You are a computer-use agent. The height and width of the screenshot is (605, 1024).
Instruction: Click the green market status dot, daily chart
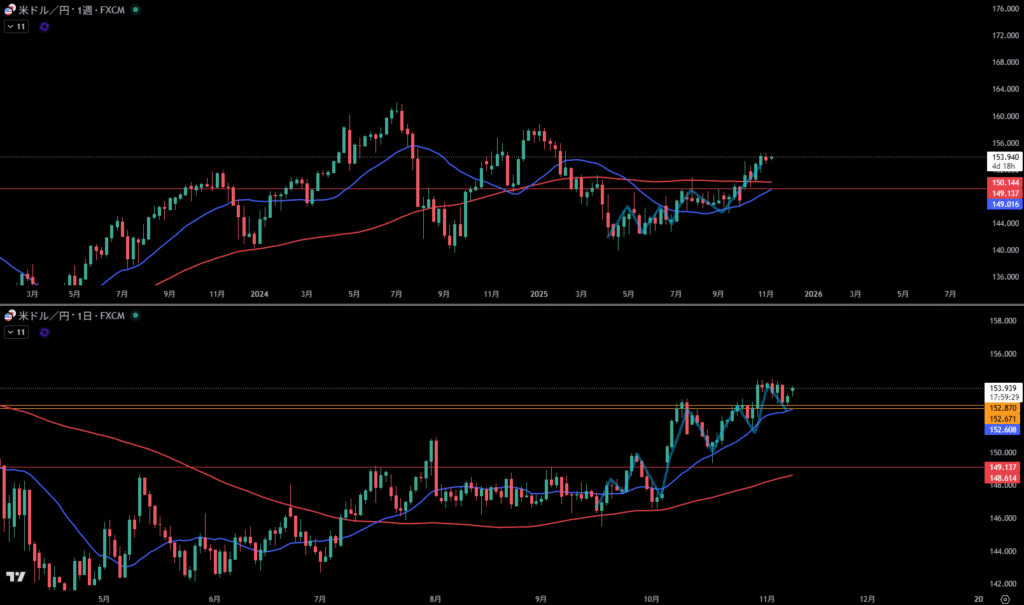[x=136, y=316]
